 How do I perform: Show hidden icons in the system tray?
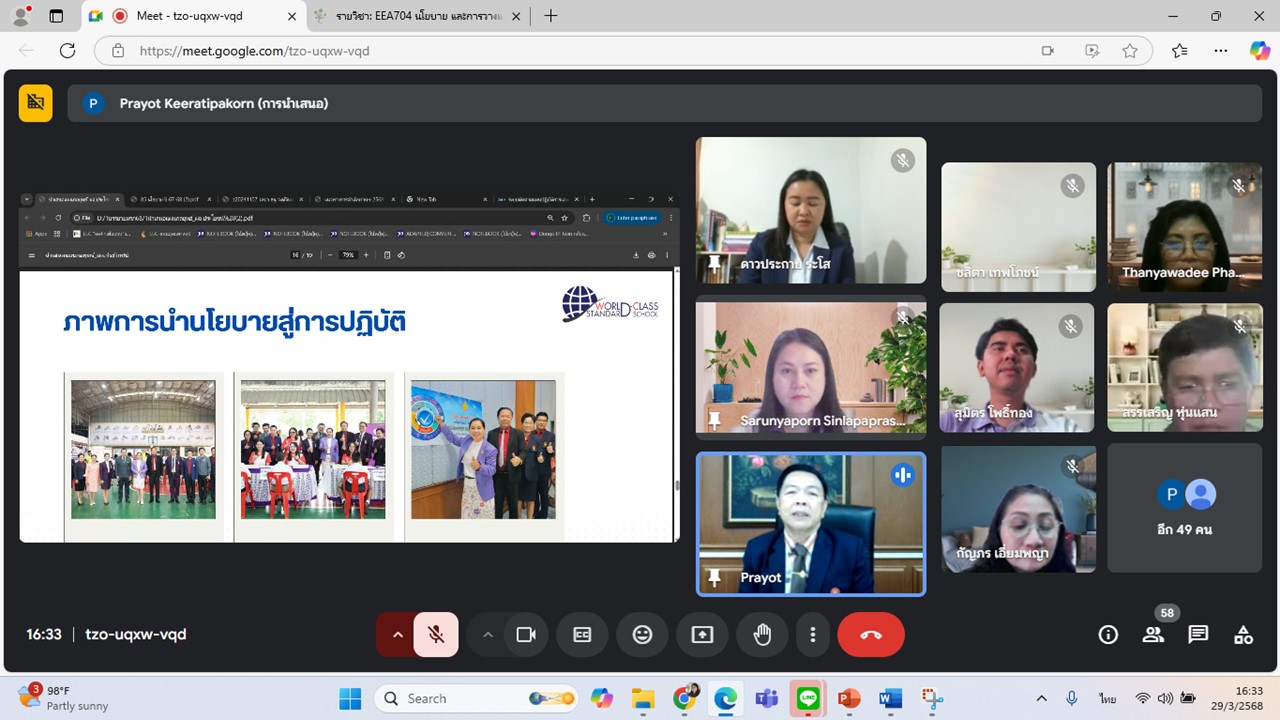[1041, 698]
